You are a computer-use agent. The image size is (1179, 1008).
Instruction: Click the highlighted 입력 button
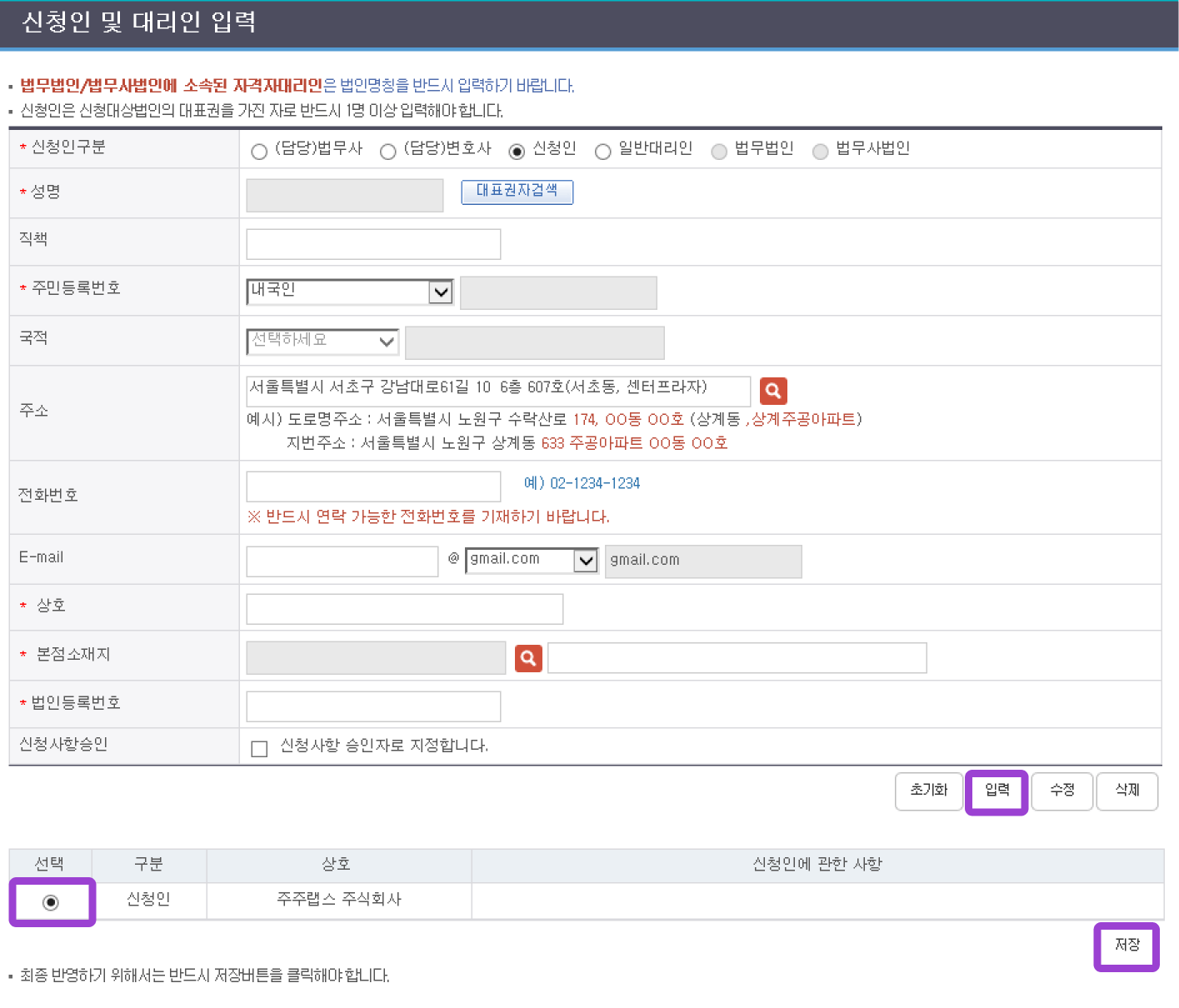[996, 791]
